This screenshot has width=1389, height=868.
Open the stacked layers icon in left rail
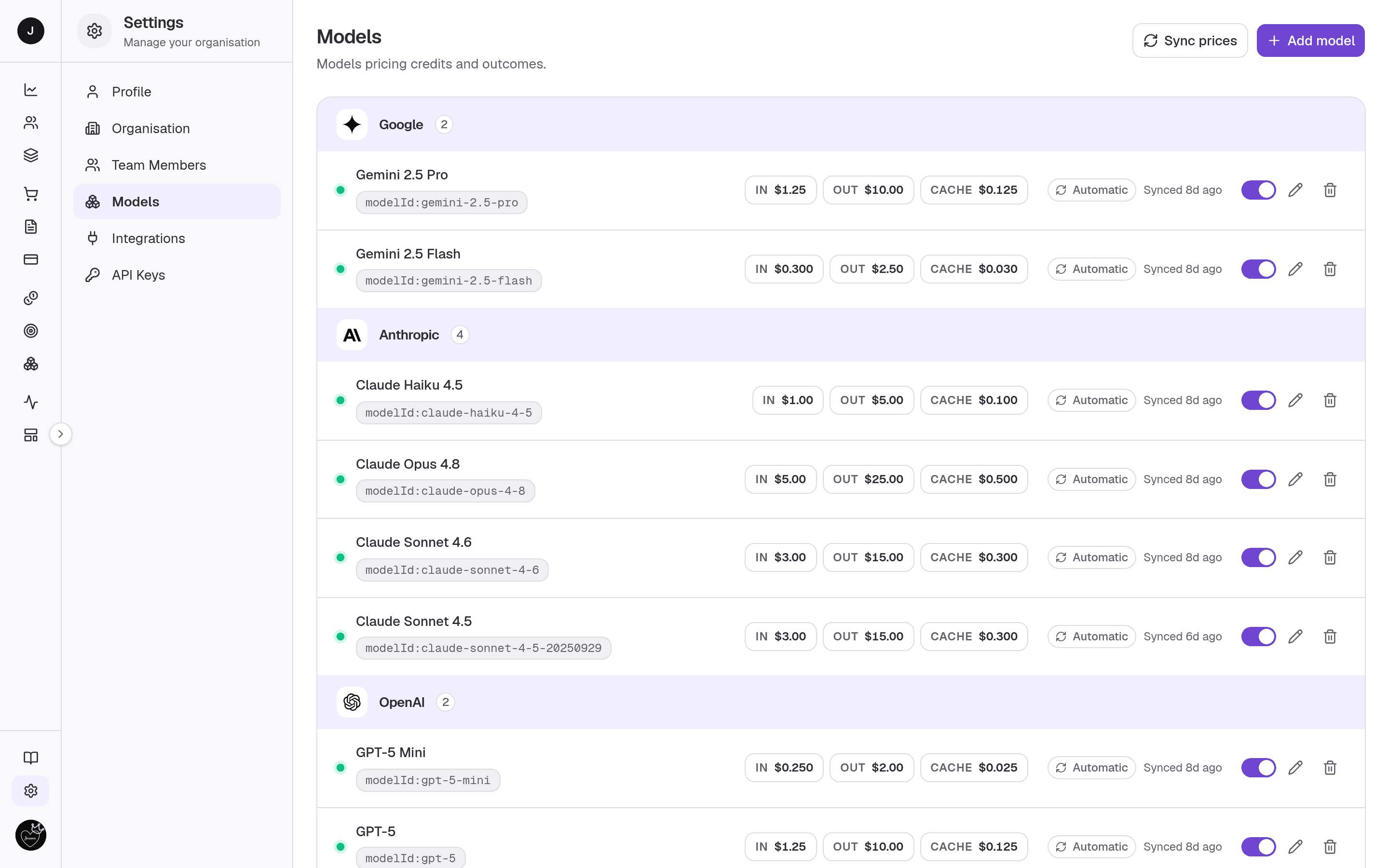30,155
